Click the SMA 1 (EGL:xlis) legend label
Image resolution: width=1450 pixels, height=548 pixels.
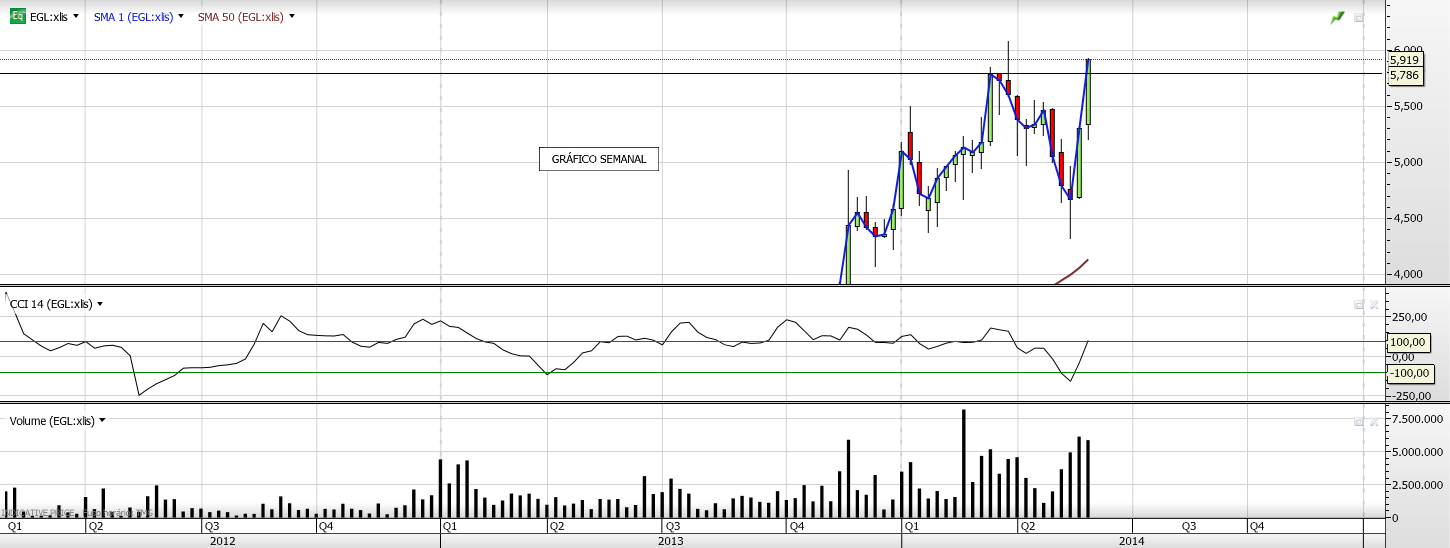click(133, 17)
